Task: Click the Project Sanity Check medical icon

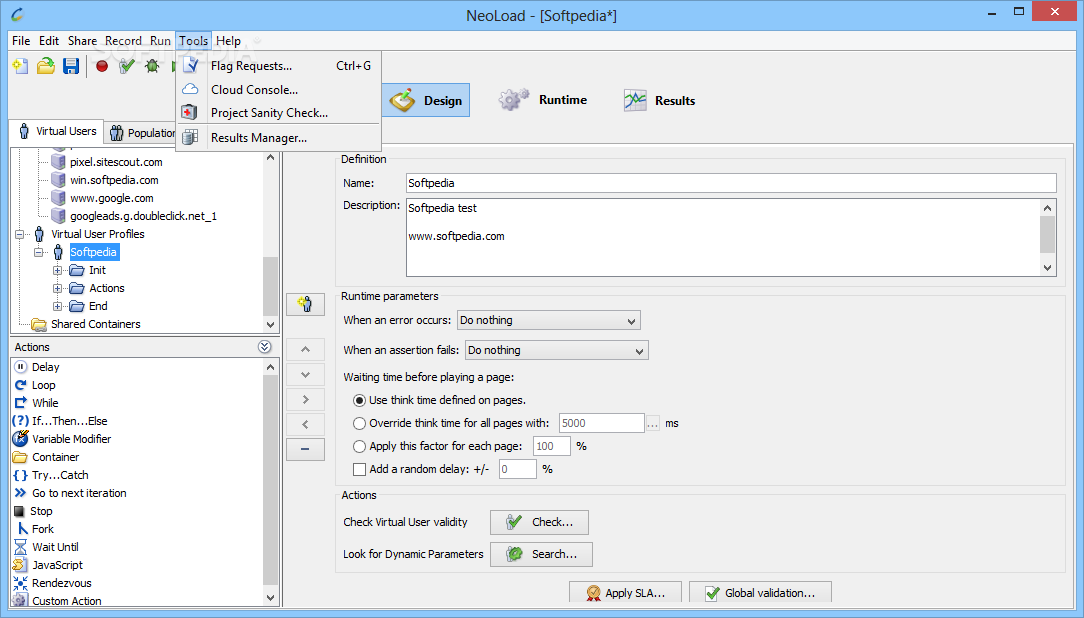Action: [189, 112]
